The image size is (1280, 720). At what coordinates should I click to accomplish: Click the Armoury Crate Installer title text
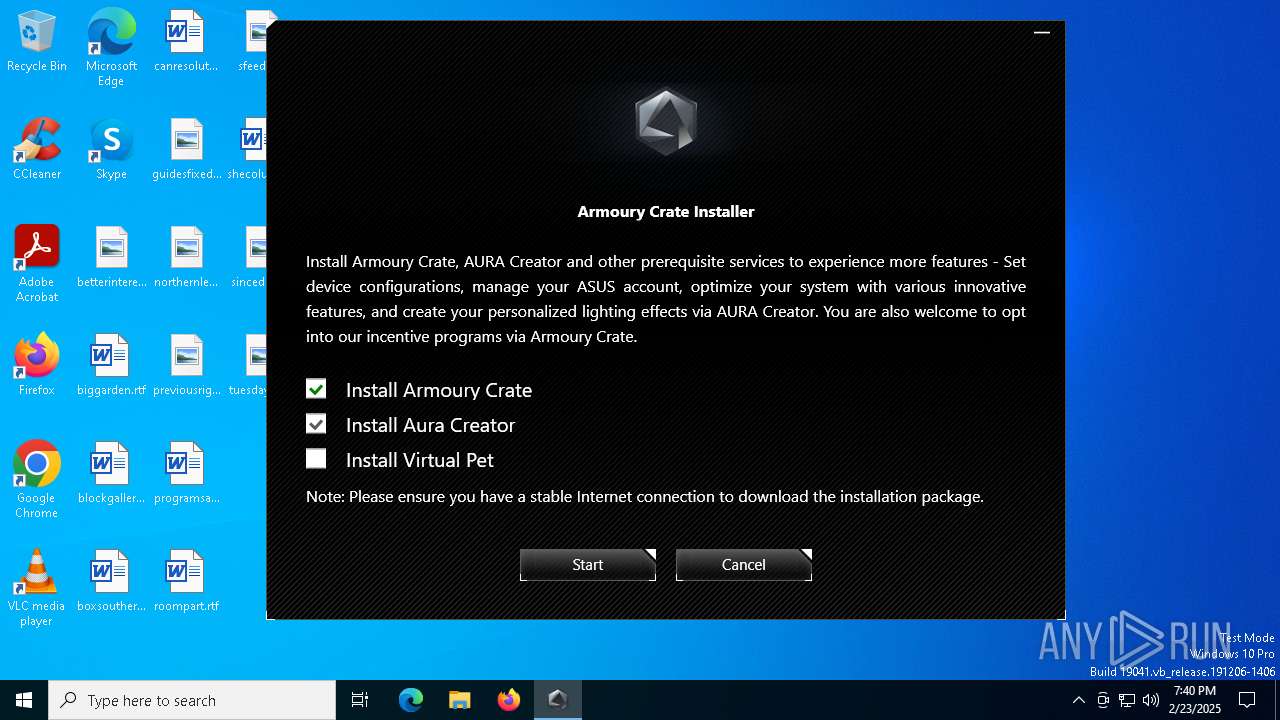[666, 212]
